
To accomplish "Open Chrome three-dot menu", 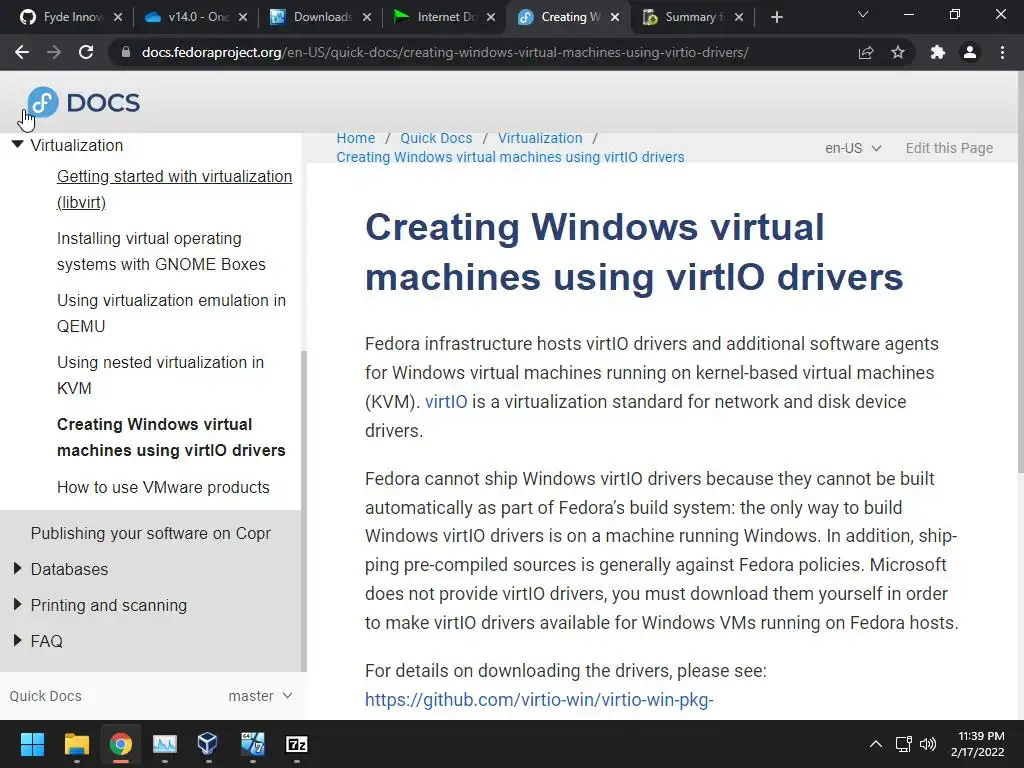I will [1002, 52].
